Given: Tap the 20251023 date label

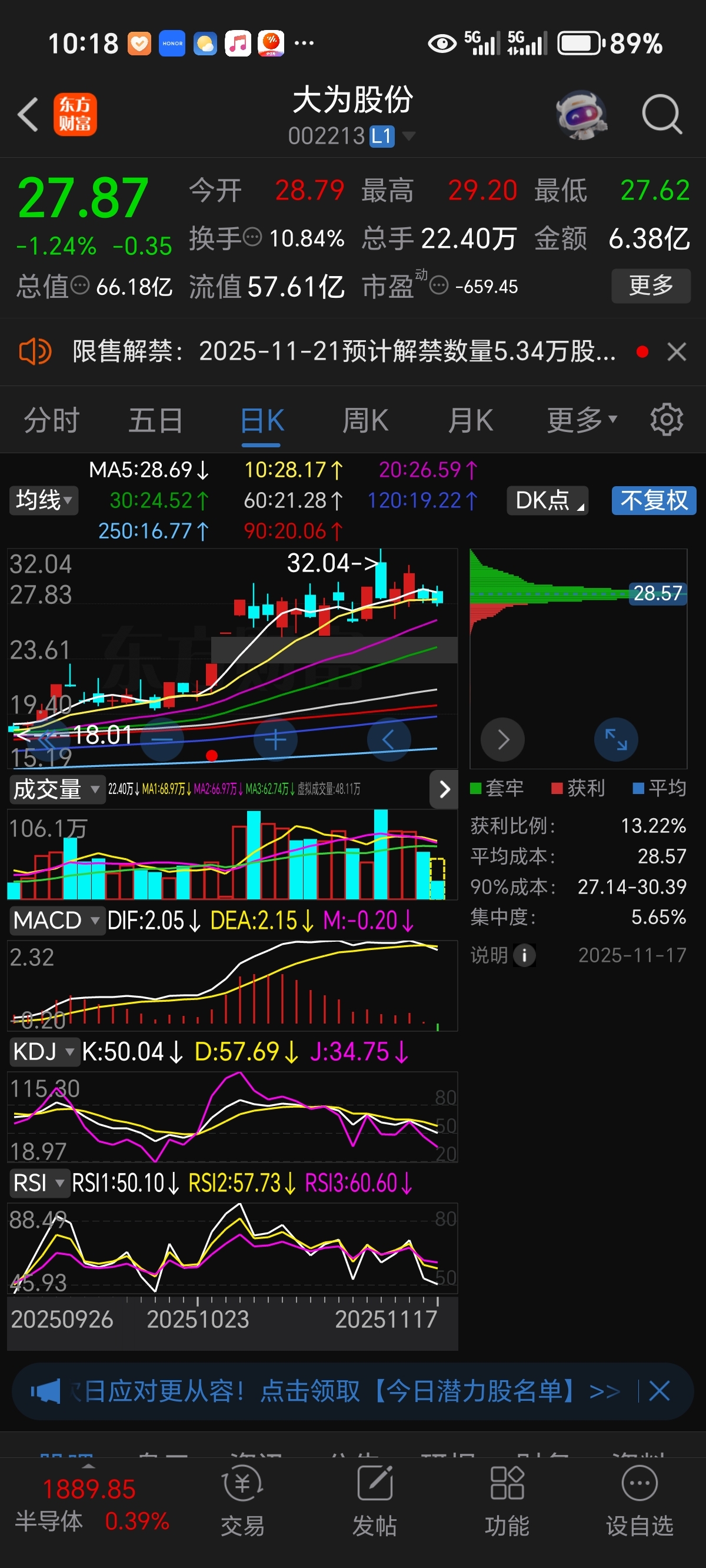Looking at the screenshot, I should pyautogui.click(x=198, y=1319).
